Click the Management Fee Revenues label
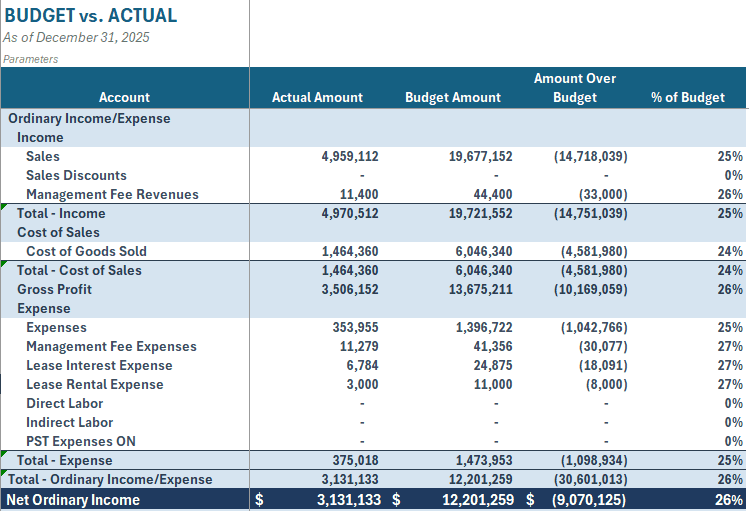Screen dimensions: 749x511 (112, 194)
